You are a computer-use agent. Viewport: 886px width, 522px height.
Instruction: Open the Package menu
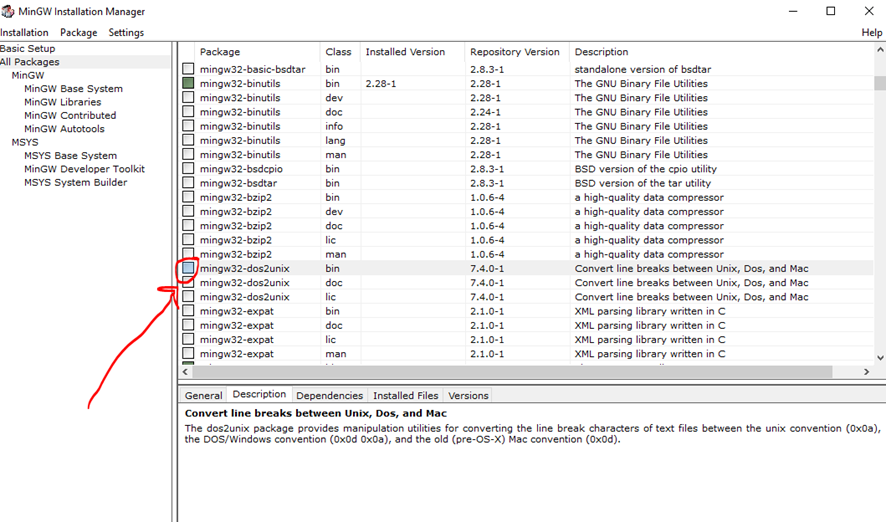(79, 33)
